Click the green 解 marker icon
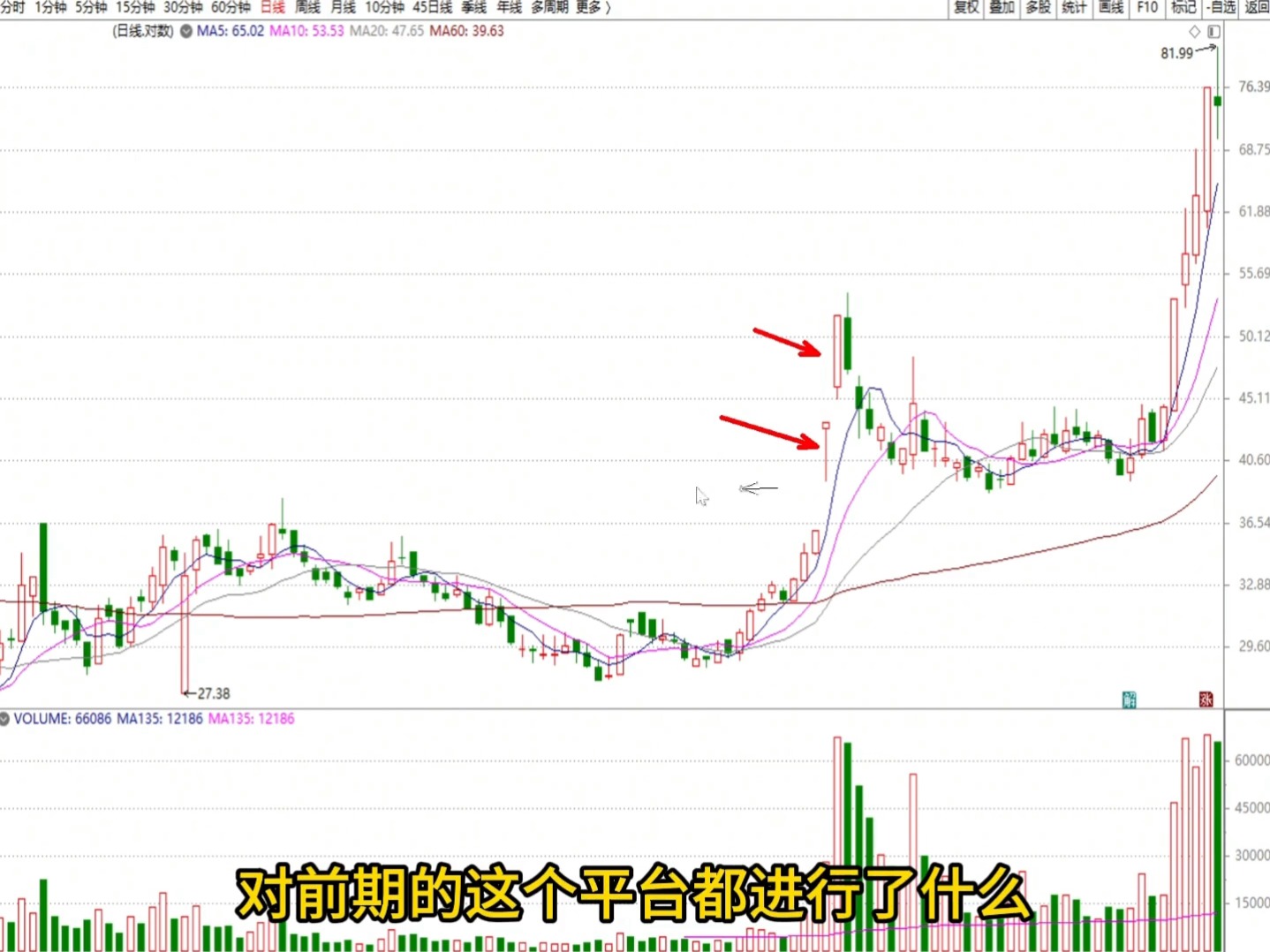 pyautogui.click(x=1129, y=699)
